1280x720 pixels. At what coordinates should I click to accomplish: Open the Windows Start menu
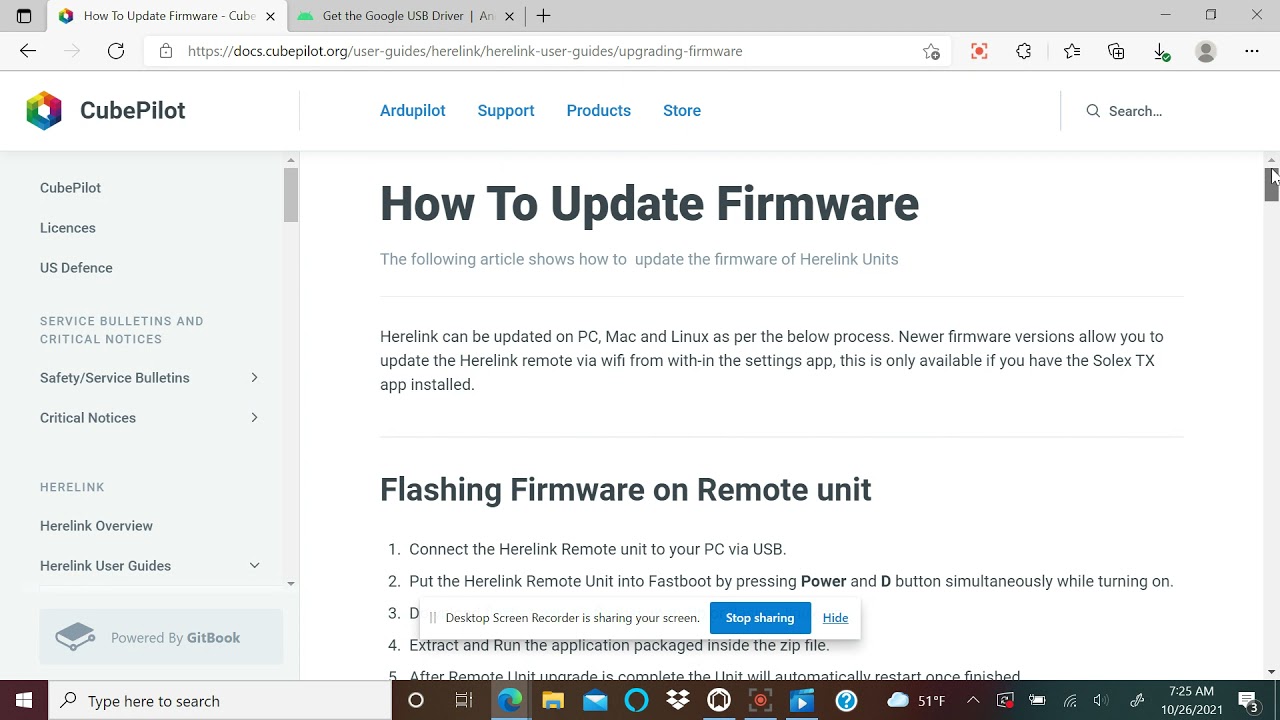(24, 701)
